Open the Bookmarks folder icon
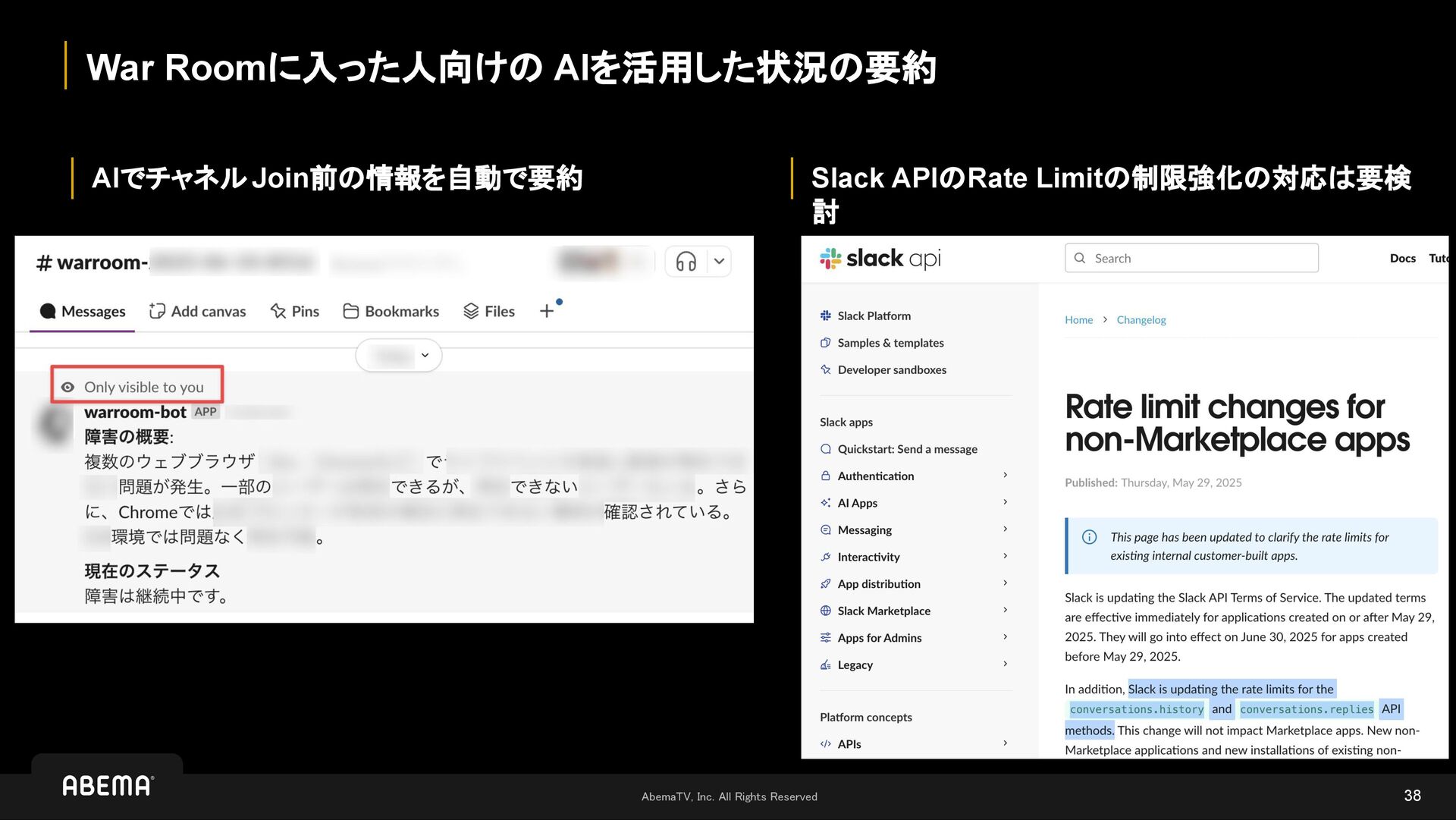This screenshot has width=1456, height=820. click(350, 311)
